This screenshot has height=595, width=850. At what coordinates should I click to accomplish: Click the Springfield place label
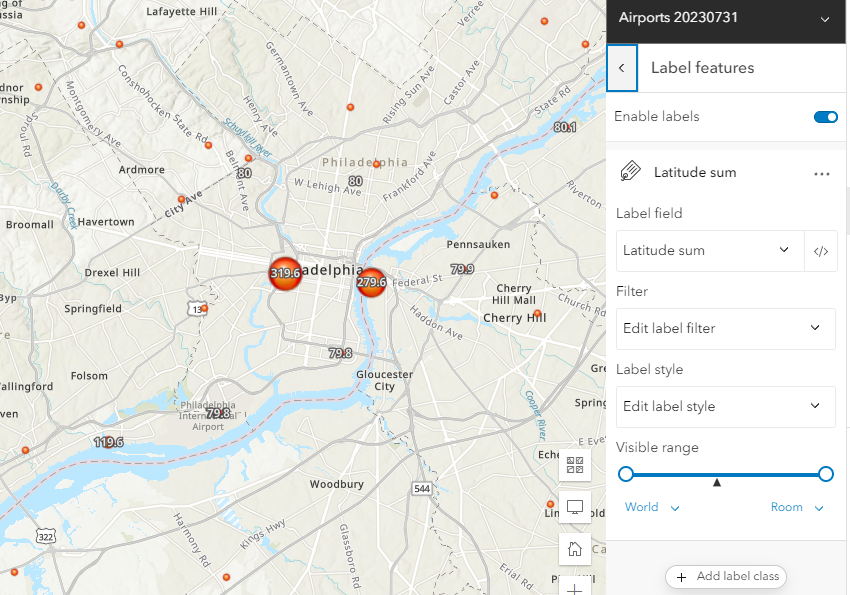tap(93, 309)
